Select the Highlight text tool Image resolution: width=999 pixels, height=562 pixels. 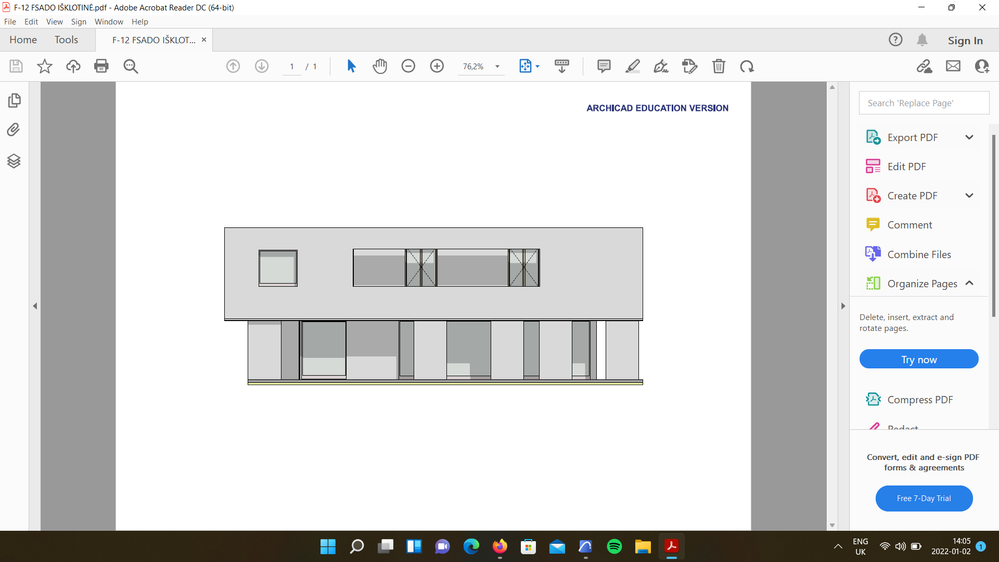[632, 66]
